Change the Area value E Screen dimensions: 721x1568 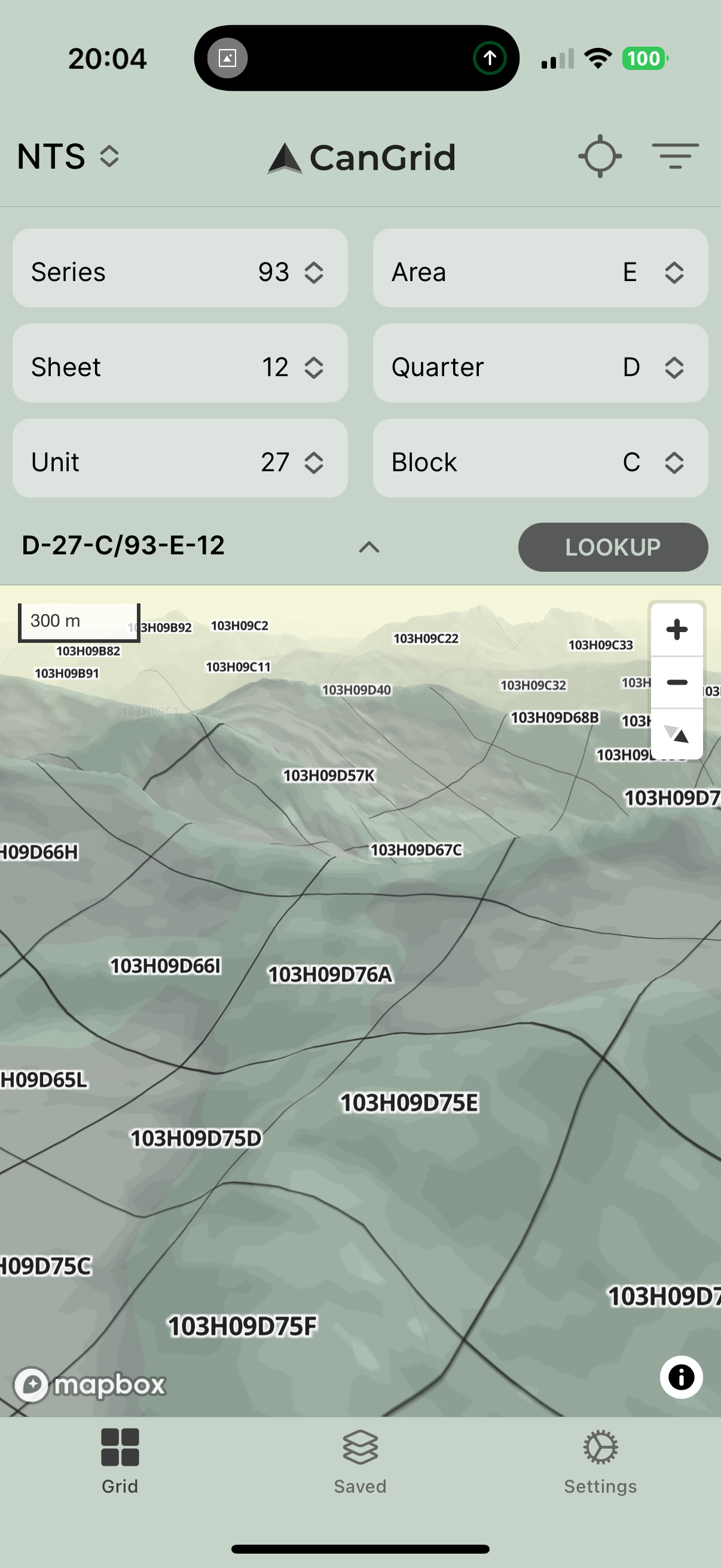(x=540, y=268)
